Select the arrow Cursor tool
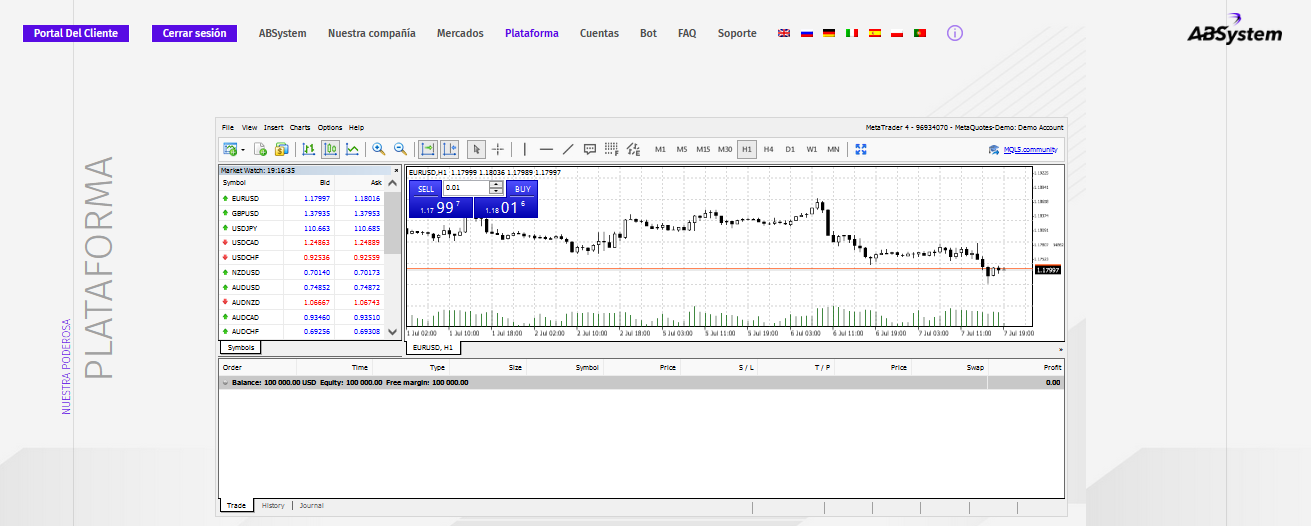The width and height of the screenshot is (1311, 526). [476, 149]
